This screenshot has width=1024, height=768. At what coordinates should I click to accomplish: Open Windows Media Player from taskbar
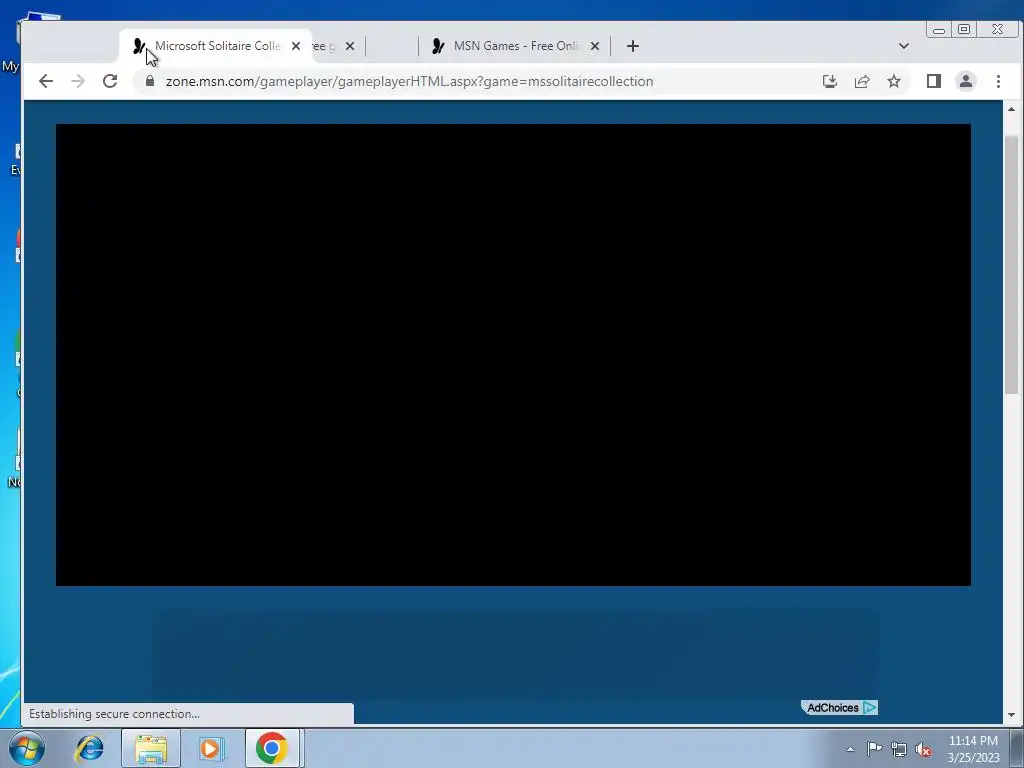(x=210, y=748)
